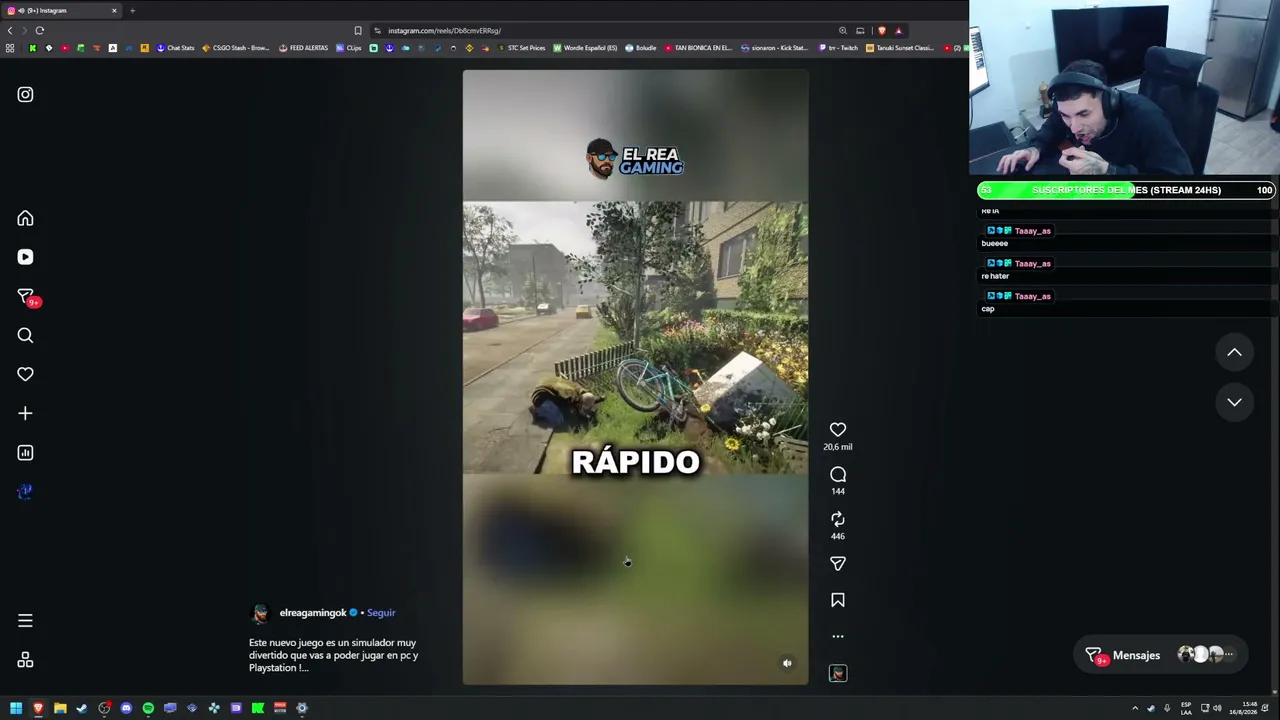Follow elreagamingok with the Seguir link
1280x720 pixels.
381,613
